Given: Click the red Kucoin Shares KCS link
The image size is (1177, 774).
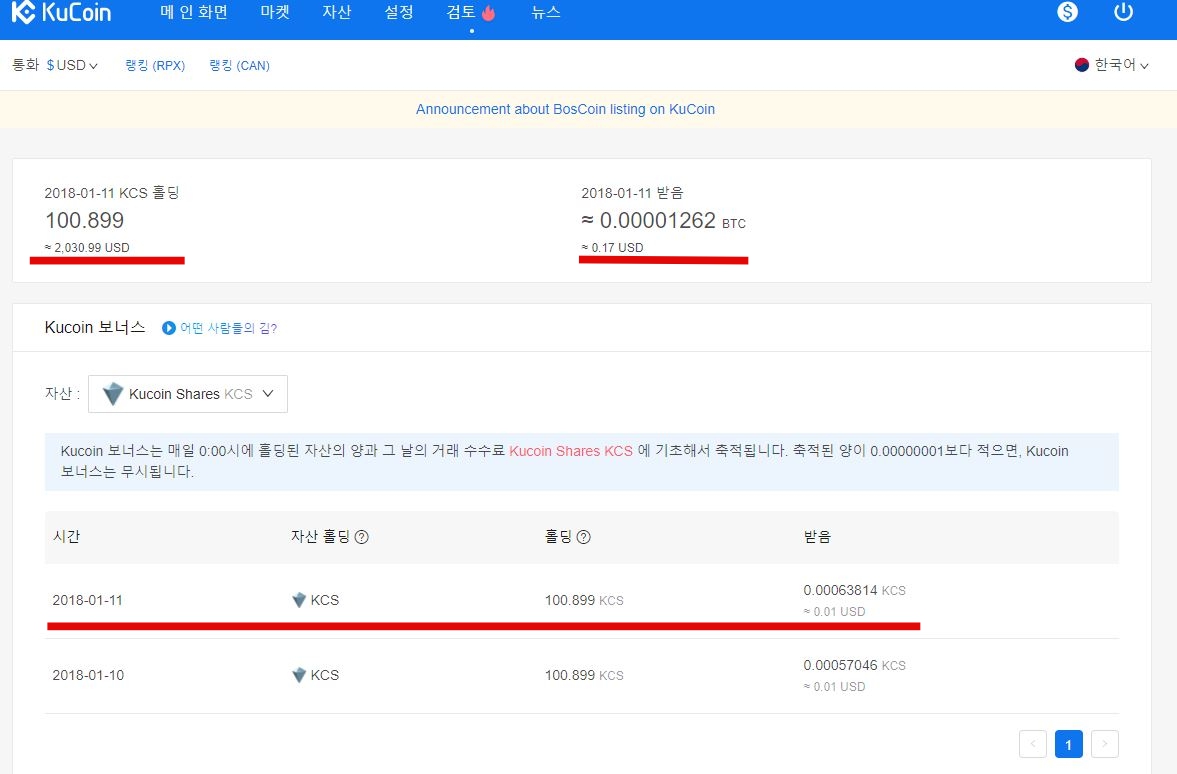Looking at the screenshot, I should point(570,451).
